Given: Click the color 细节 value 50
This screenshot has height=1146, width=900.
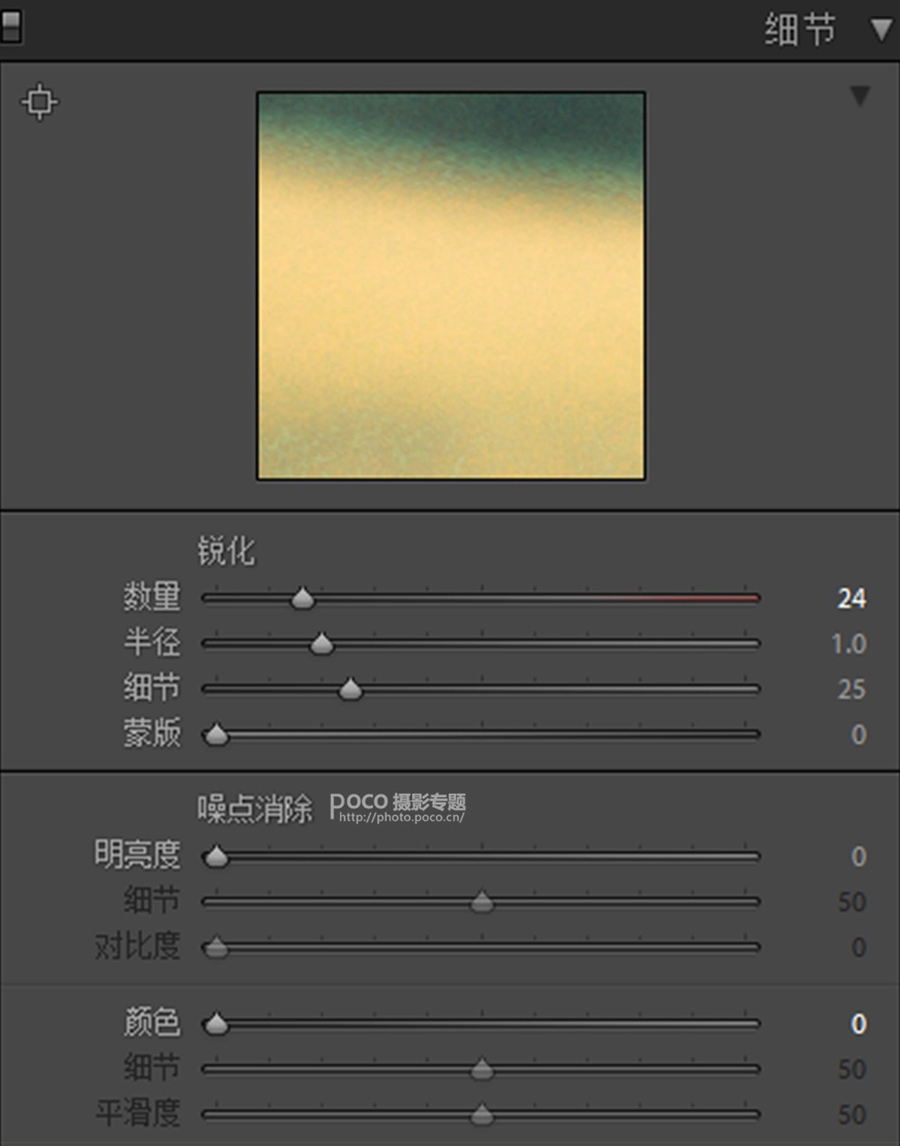Looking at the screenshot, I should click(x=852, y=1069).
